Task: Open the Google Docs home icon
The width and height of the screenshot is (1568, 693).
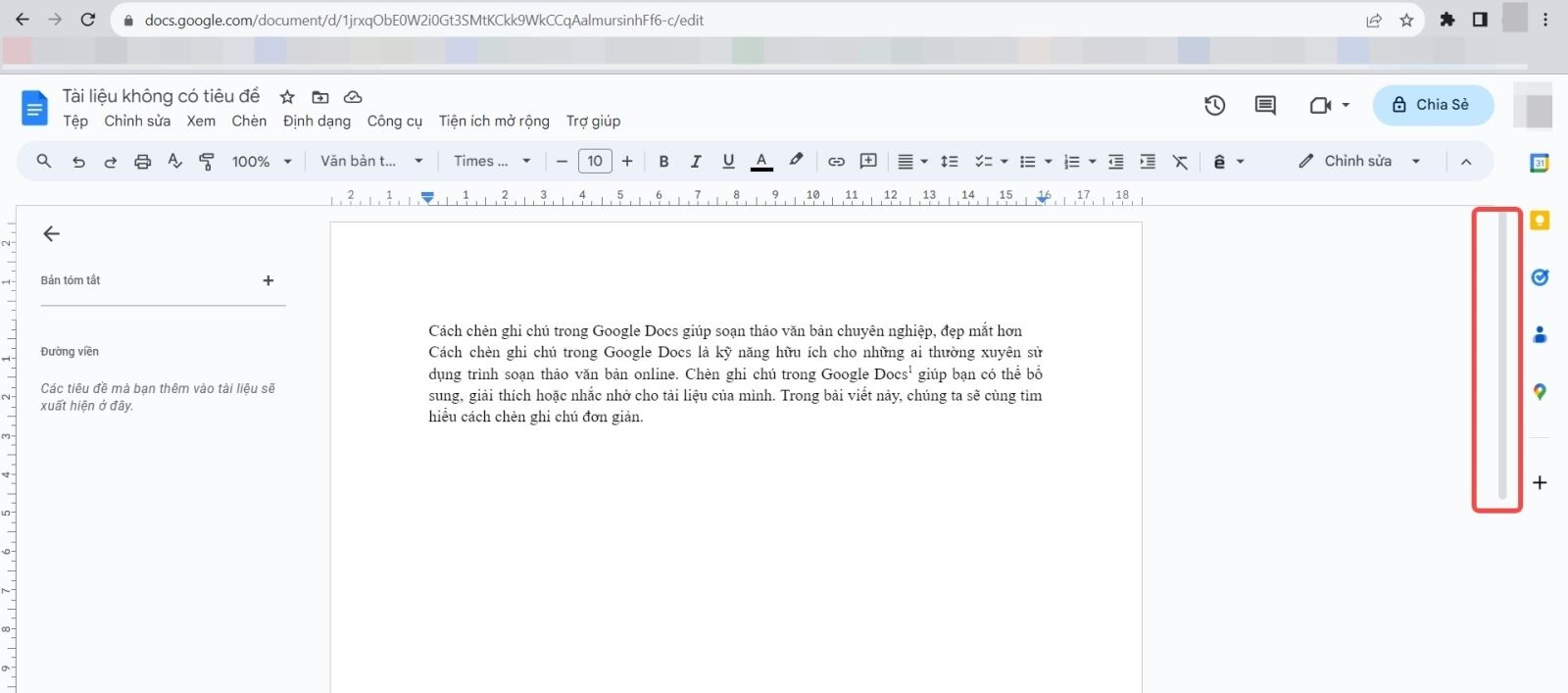Action: coord(34,108)
